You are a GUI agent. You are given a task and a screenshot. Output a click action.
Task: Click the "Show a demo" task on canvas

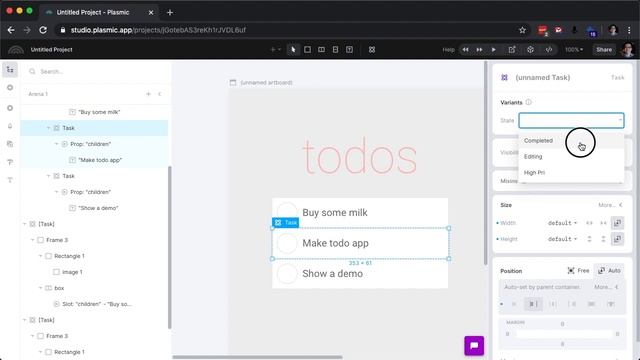[x=360, y=273]
